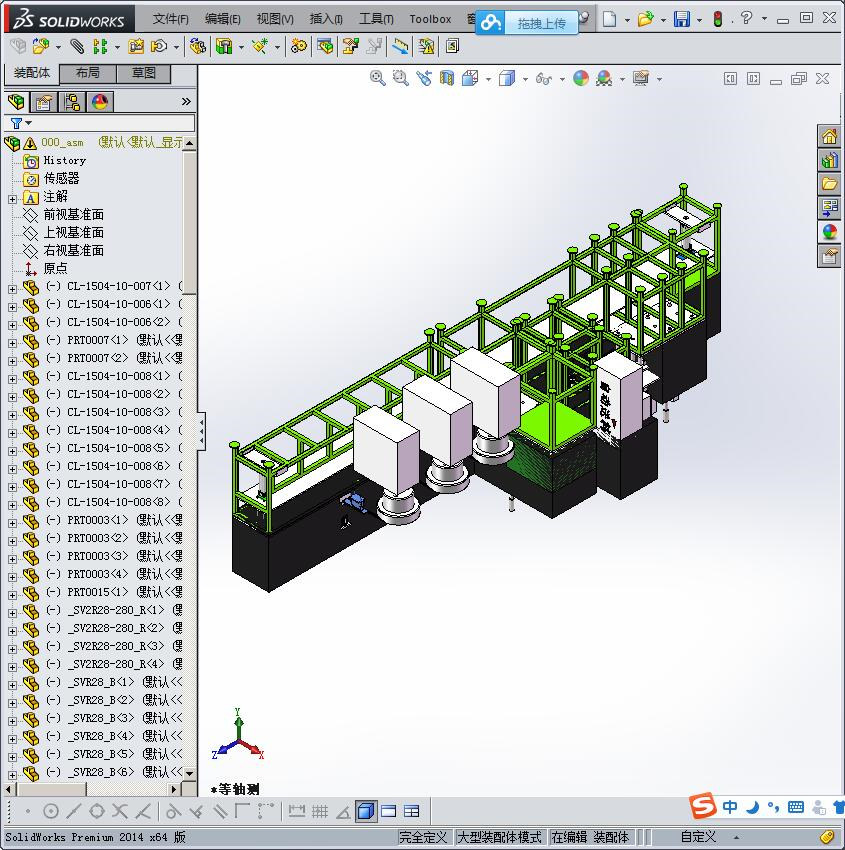This screenshot has width=845, height=850.
Task: Click the View Orientation cube icon
Action: coord(470,79)
